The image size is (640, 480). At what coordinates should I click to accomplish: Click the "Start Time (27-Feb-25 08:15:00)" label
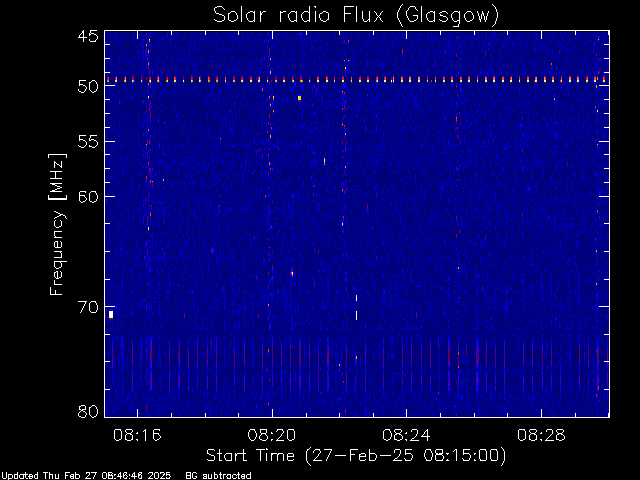click(x=356, y=456)
